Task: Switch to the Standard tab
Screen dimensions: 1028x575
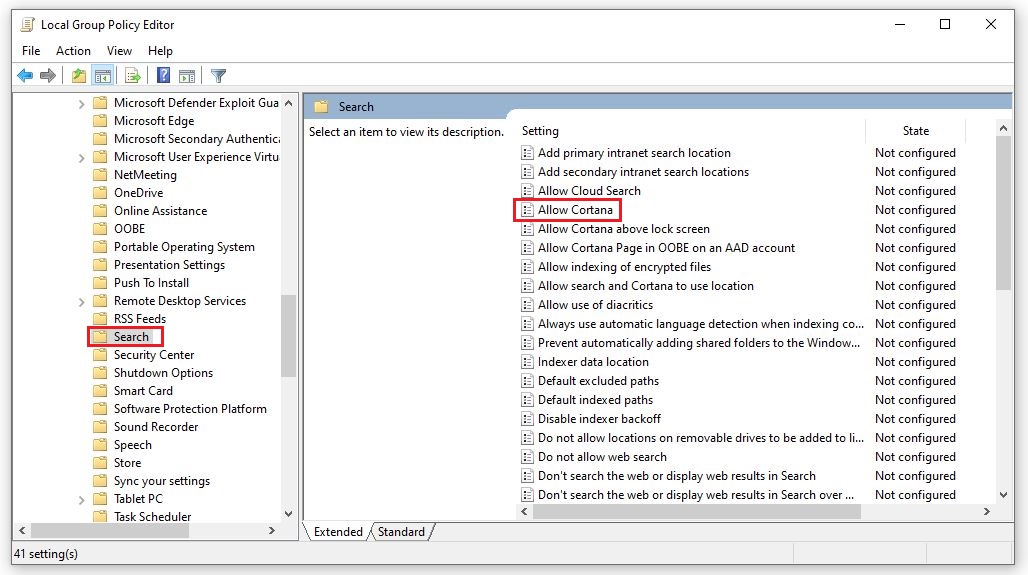Action: [x=401, y=532]
